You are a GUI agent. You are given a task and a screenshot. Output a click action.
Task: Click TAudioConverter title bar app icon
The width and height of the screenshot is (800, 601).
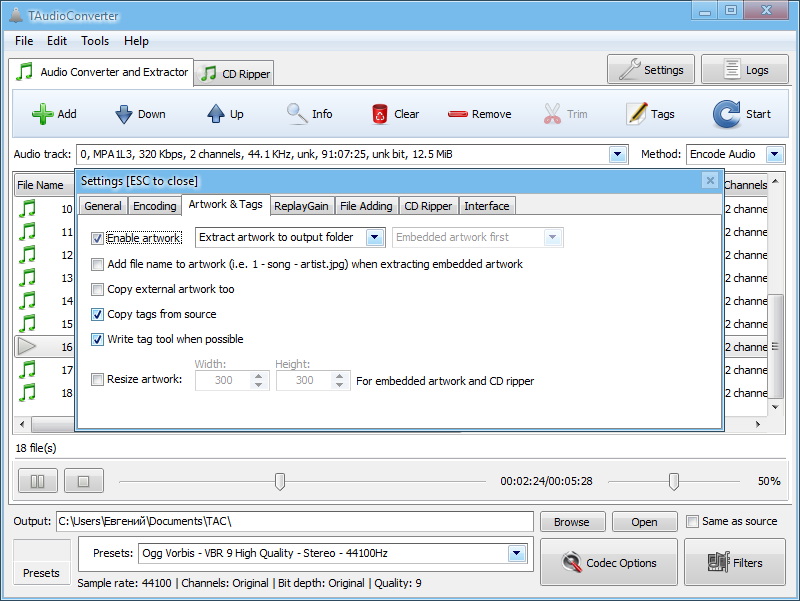pyautogui.click(x=16, y=15)
